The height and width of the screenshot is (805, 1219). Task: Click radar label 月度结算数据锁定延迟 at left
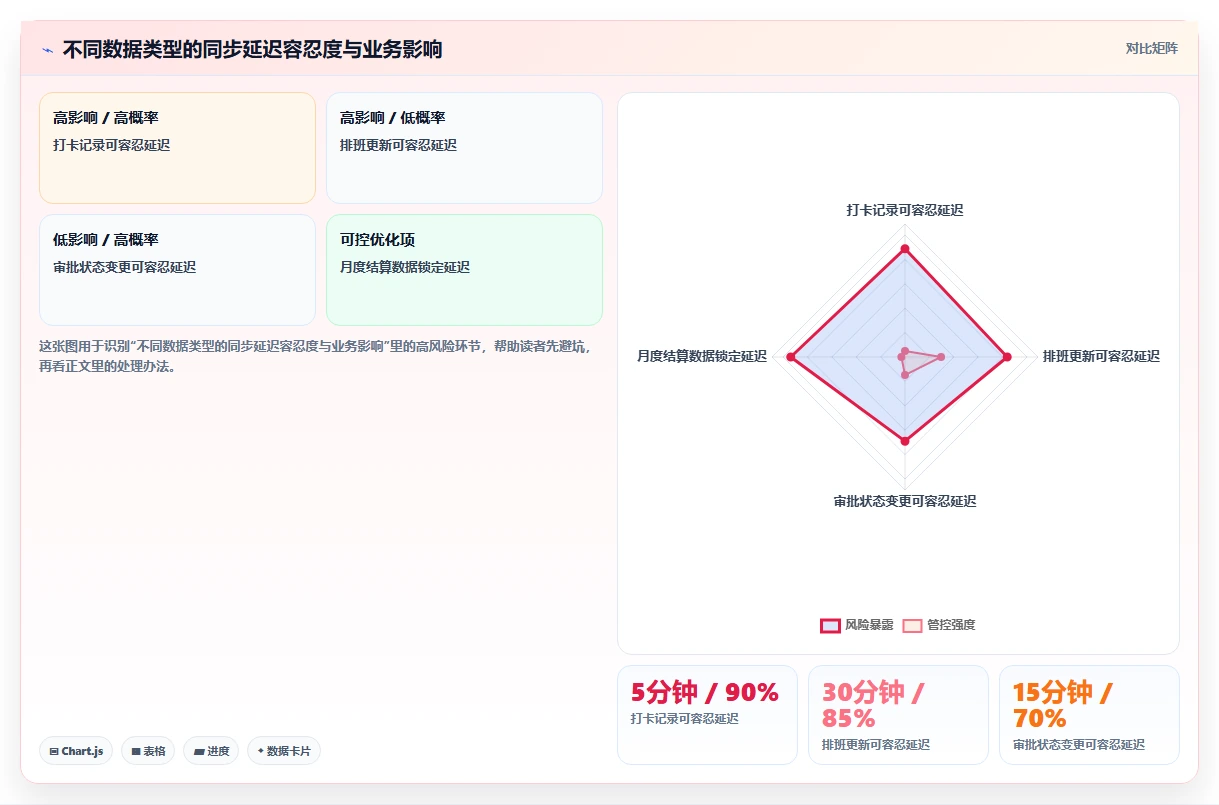702,356
